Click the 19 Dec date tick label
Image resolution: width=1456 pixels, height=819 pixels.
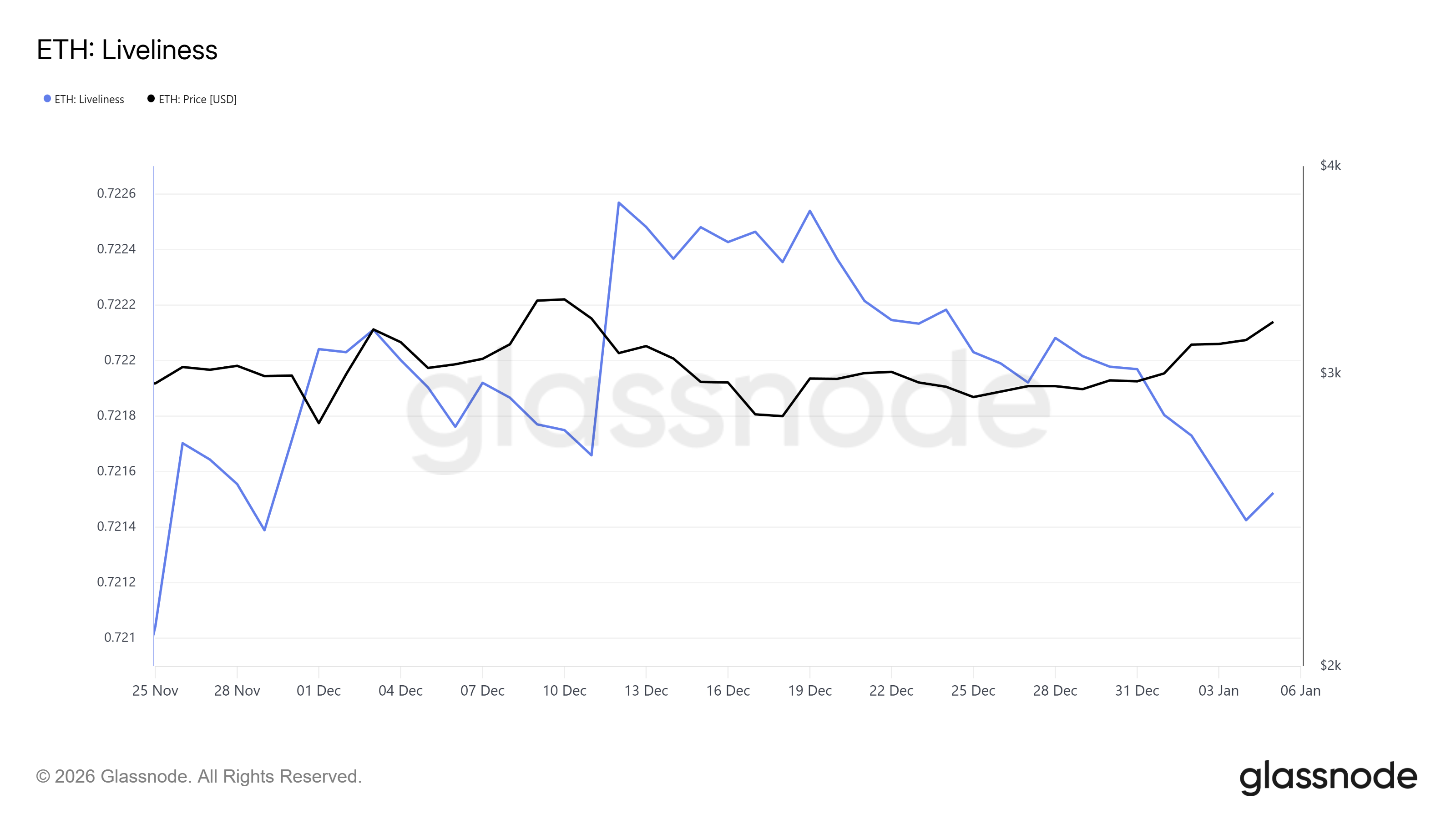pos(809,691)
